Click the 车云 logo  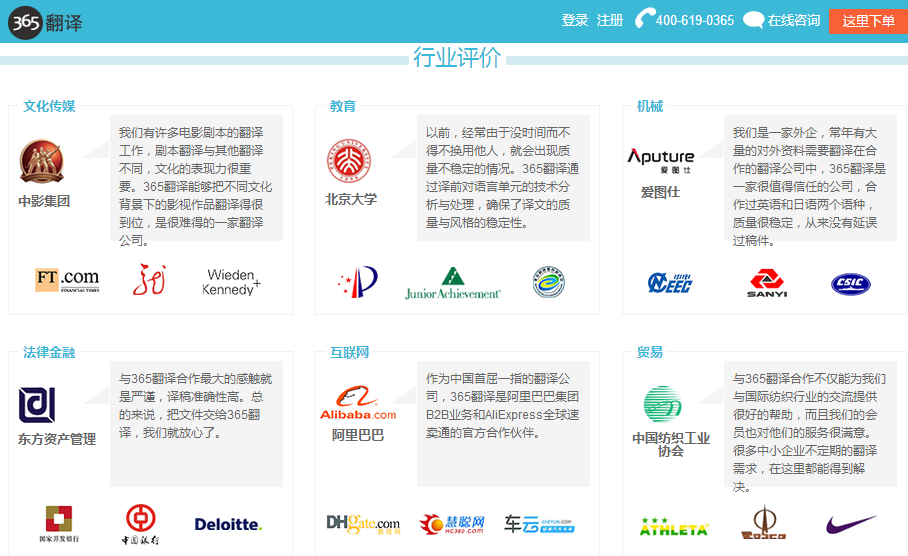tap(539, 524)
